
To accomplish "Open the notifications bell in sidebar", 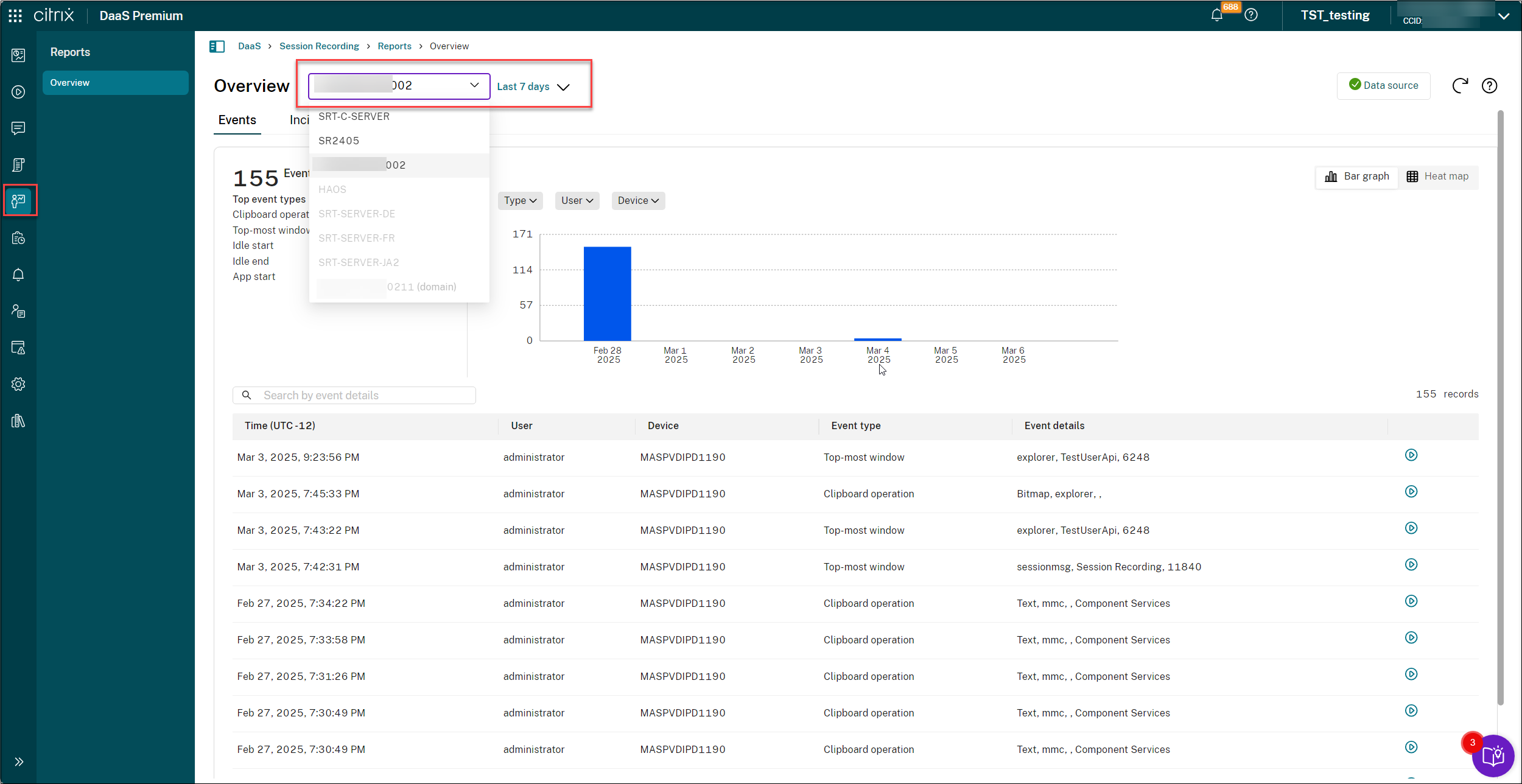I will point(18,275).
